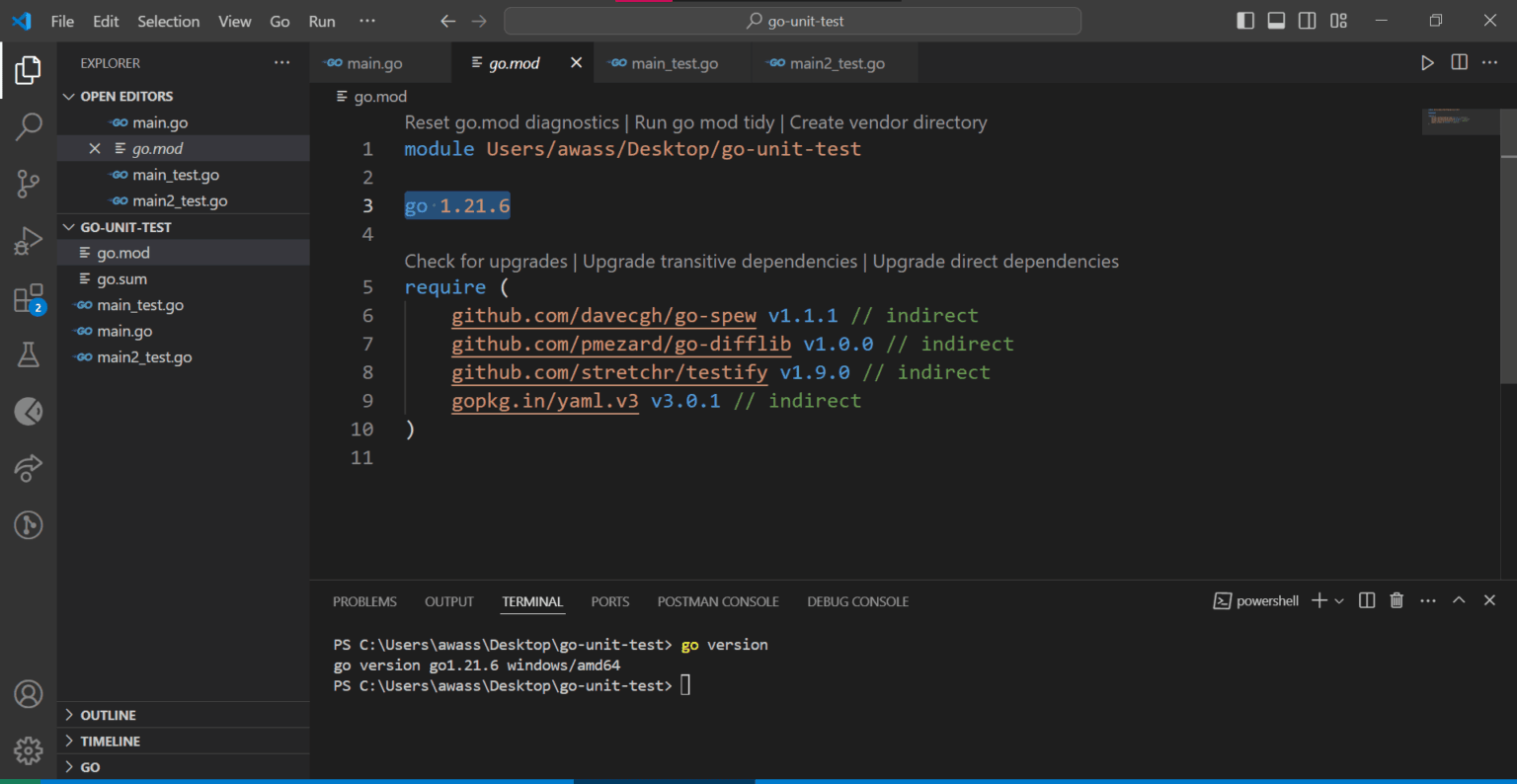Expand the TIMELINE section

pyautogui.click(x=110, y=741)
